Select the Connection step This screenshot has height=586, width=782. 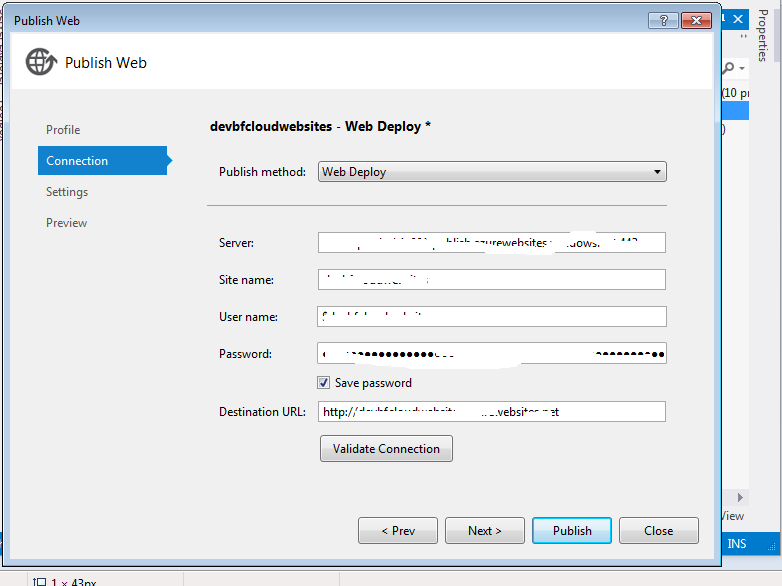pos(102,161)
